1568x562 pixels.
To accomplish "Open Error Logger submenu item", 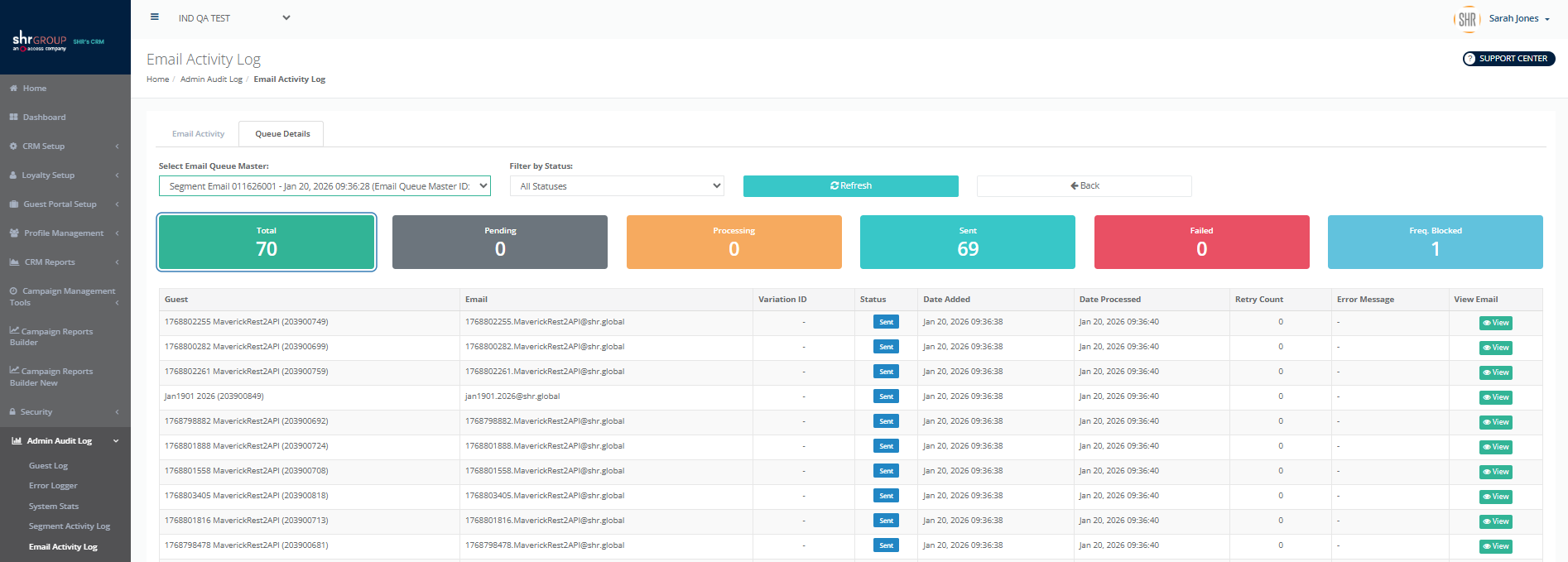I will coord(53,486).
